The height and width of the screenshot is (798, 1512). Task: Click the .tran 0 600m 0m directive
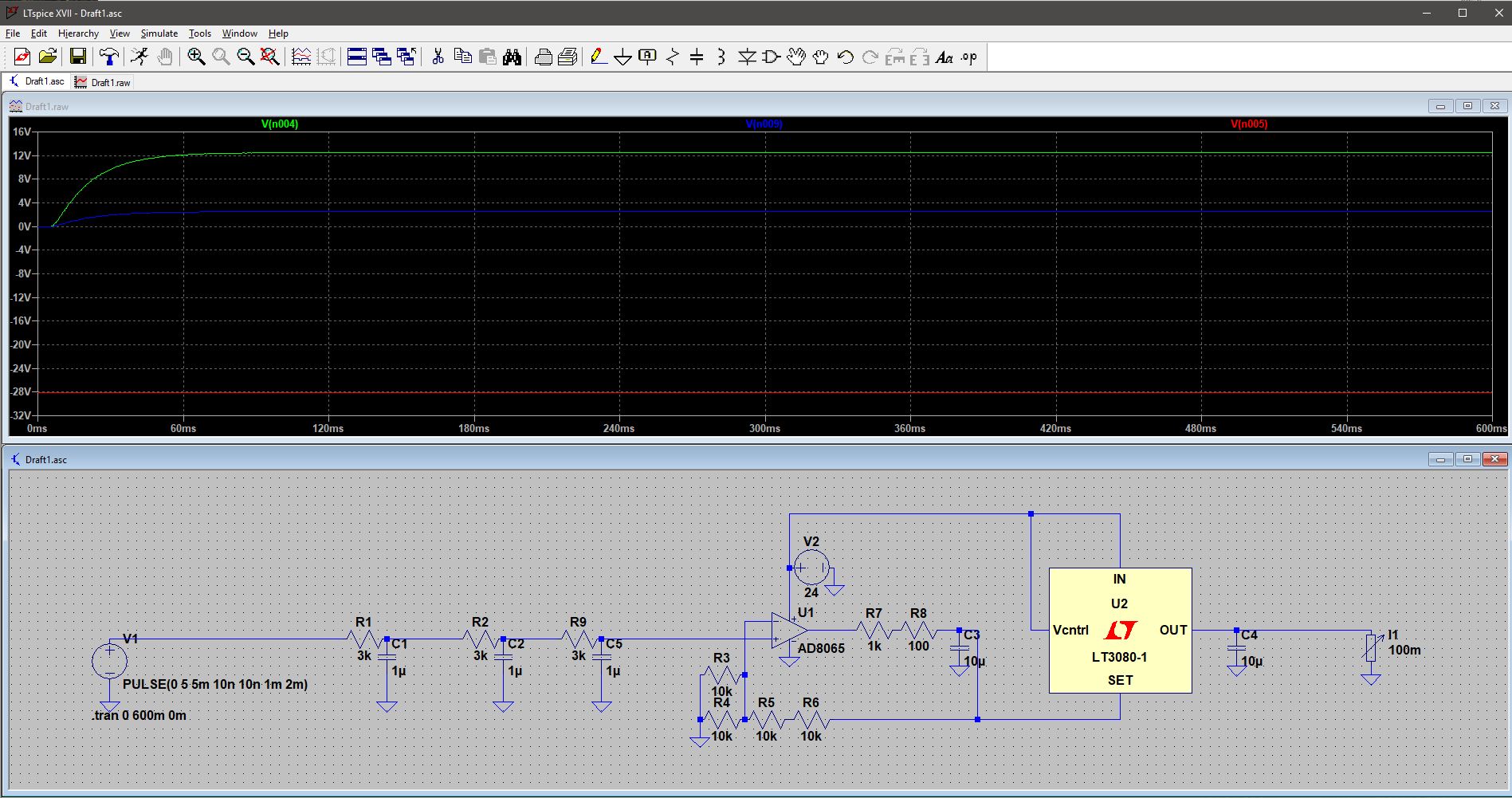[x=139, y=715]
